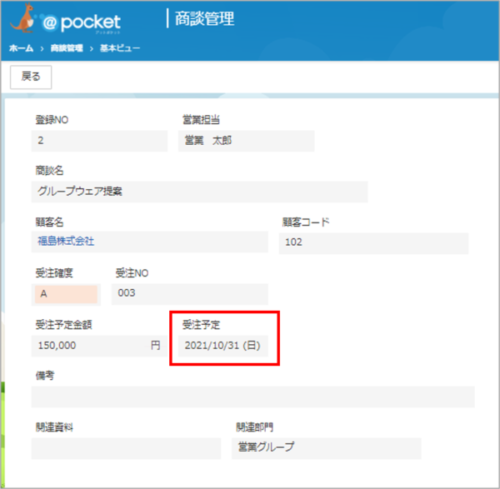This screenshot has width=500, height=489.
Task: Click the @pocket logo text
Action: 82,23
